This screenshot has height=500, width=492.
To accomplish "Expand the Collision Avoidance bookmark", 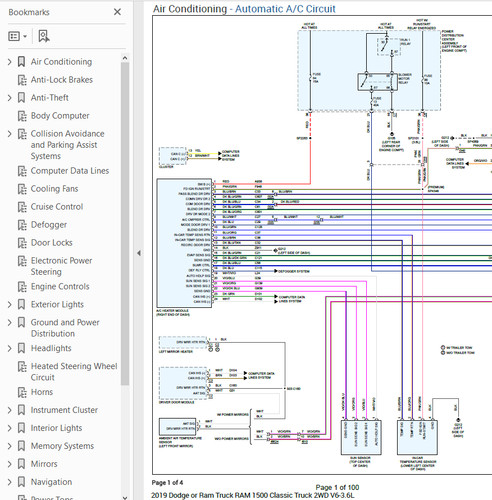I will pos(9,134).
